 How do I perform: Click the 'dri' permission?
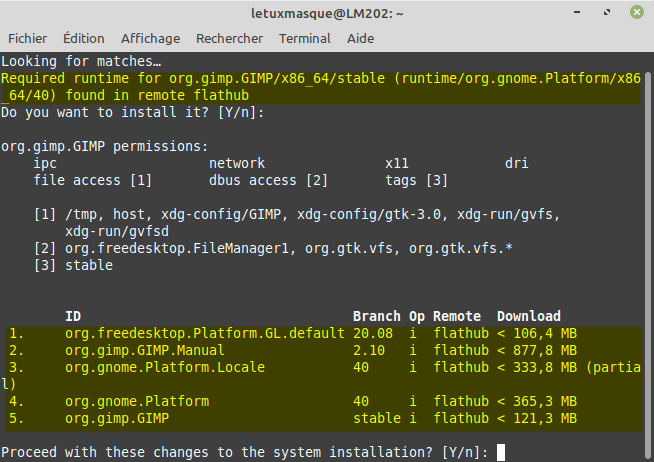click(x=516, y=163)
